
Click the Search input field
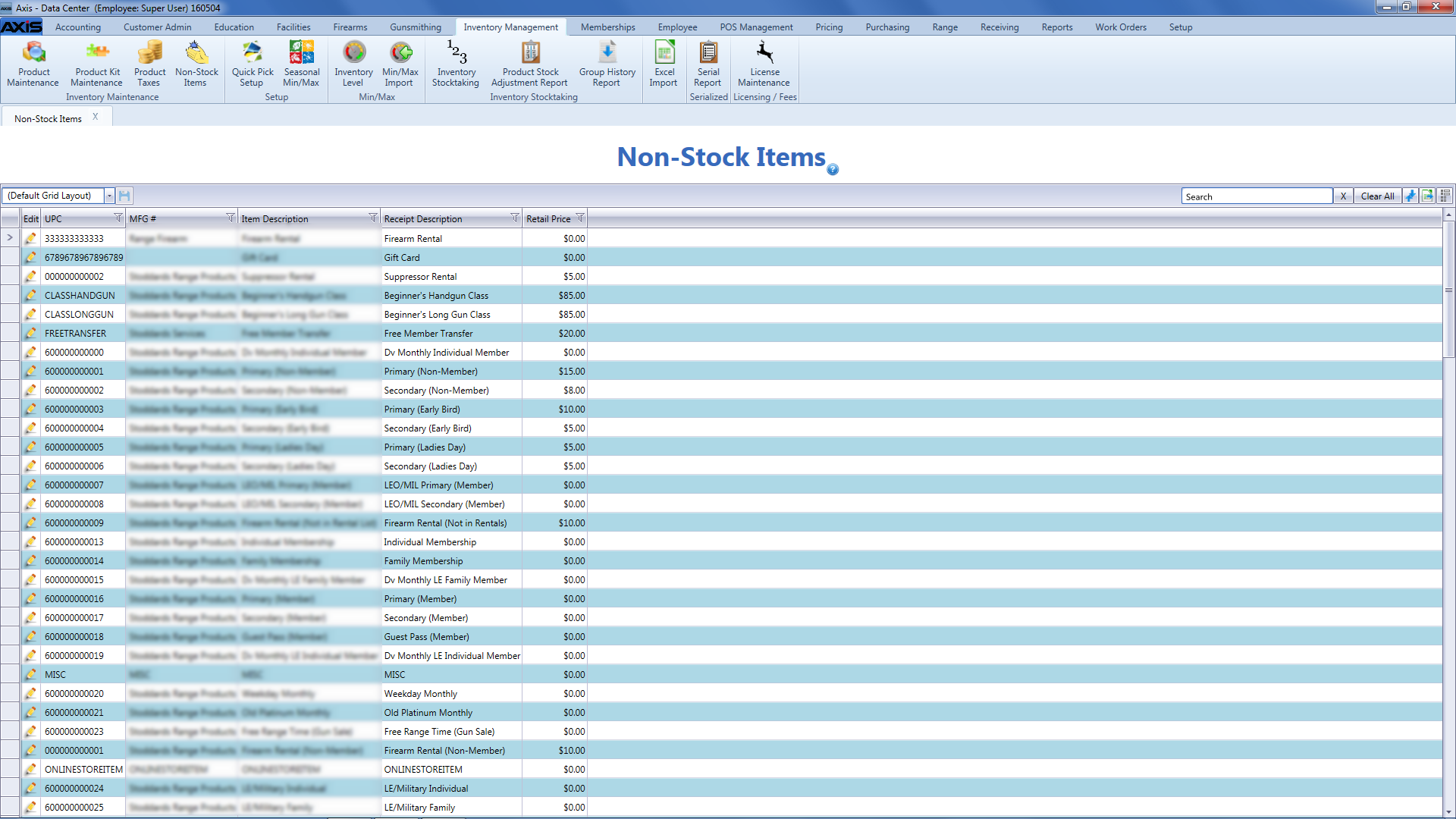tap(1257, 196)
